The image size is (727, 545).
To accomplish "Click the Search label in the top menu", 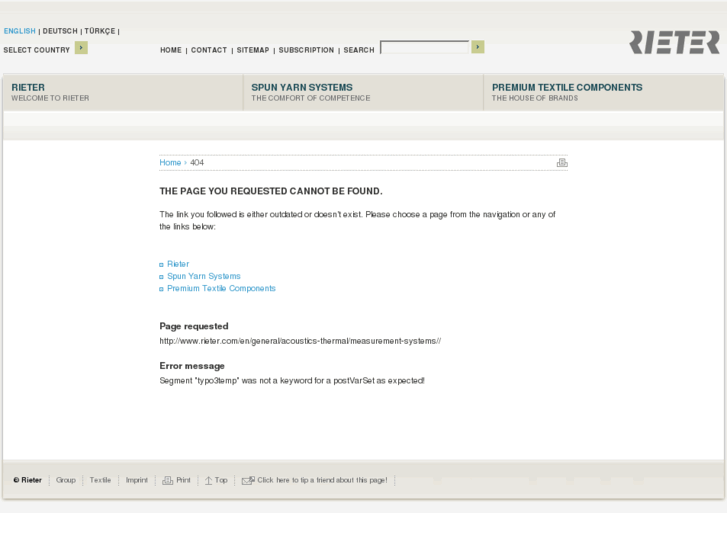I will [359, 50].
